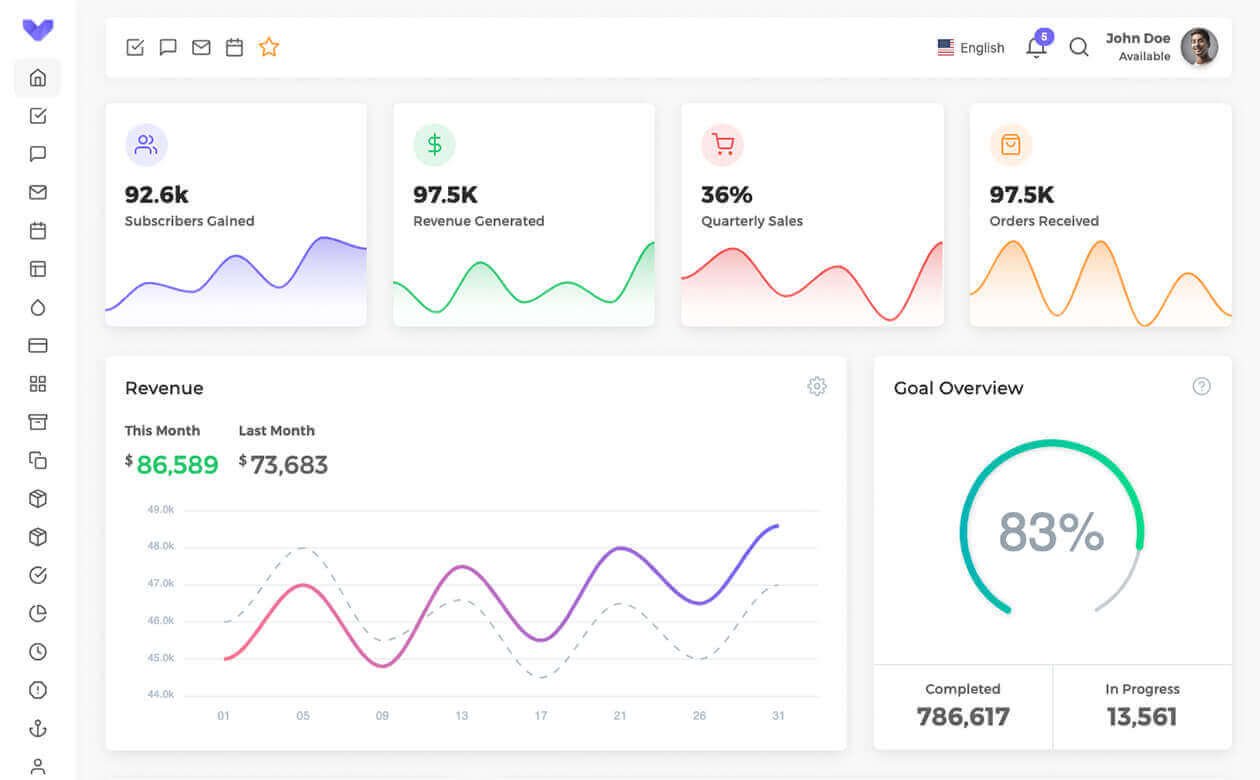1260x780 pixels.
Task: Open the pie chart sidebar item
Action: 38,613
